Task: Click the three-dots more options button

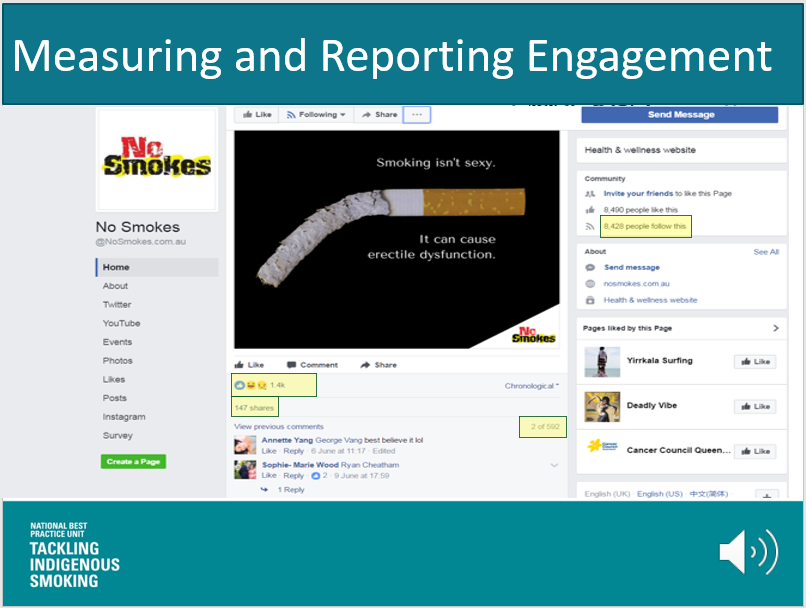Action: click(417, 115)
